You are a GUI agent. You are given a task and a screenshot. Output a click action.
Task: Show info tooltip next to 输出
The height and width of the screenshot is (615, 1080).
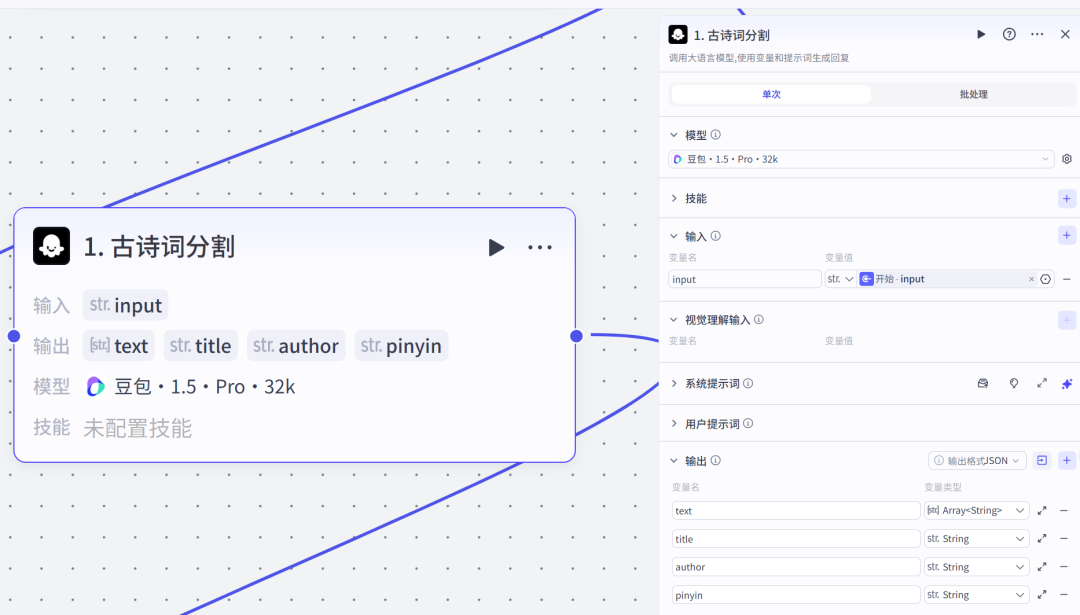tap(716, 461)
